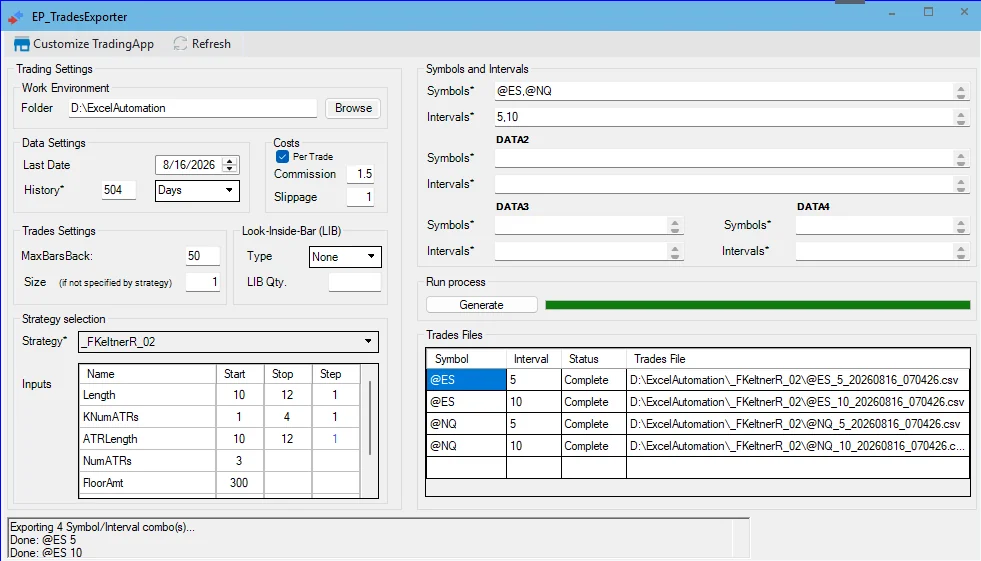981x561 pixels.
Task: Click the Refresh circular arrow icon
Action: coord(180,44)
